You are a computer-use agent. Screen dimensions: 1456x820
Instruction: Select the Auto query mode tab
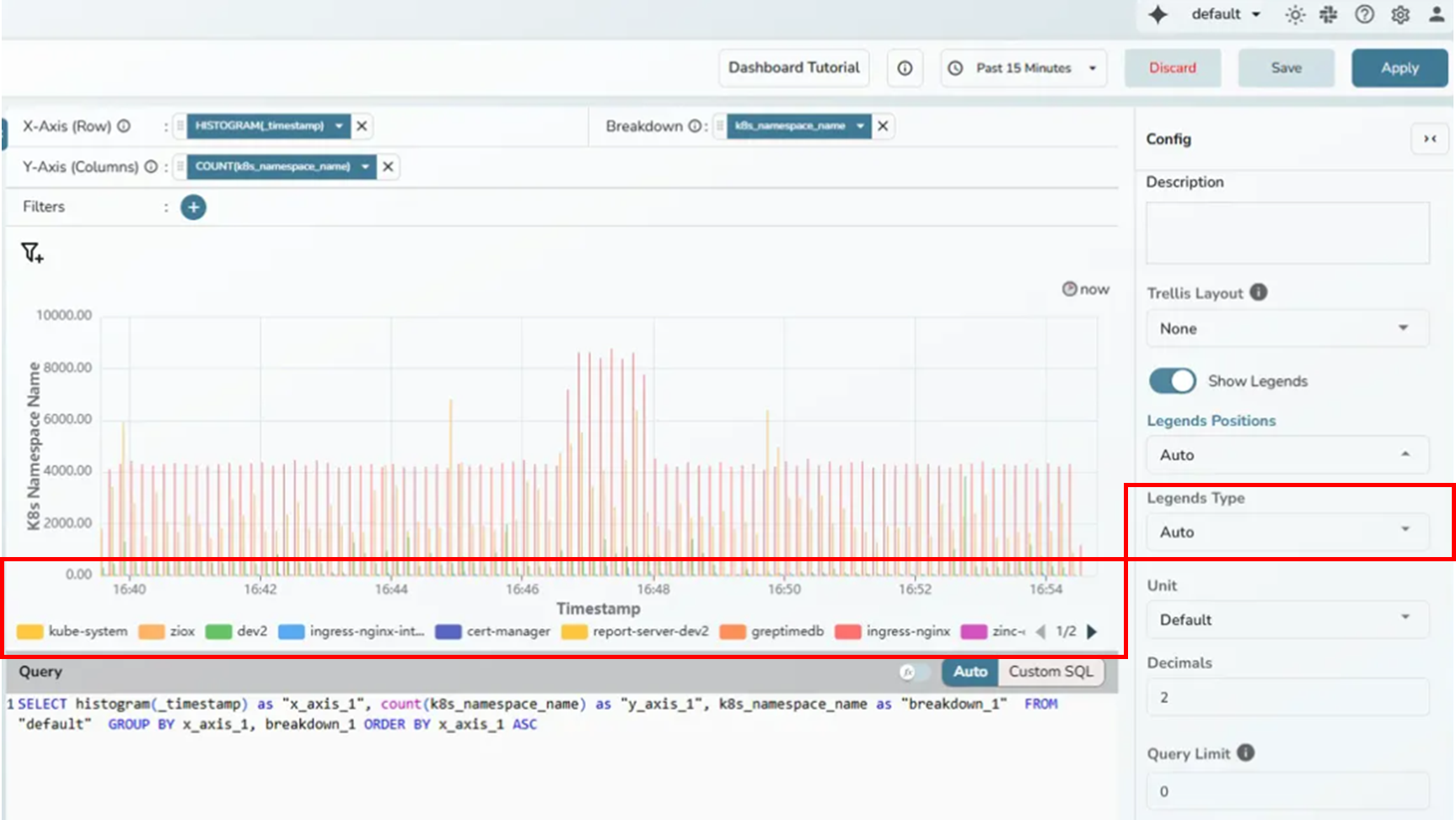click(x=970, y=672)
